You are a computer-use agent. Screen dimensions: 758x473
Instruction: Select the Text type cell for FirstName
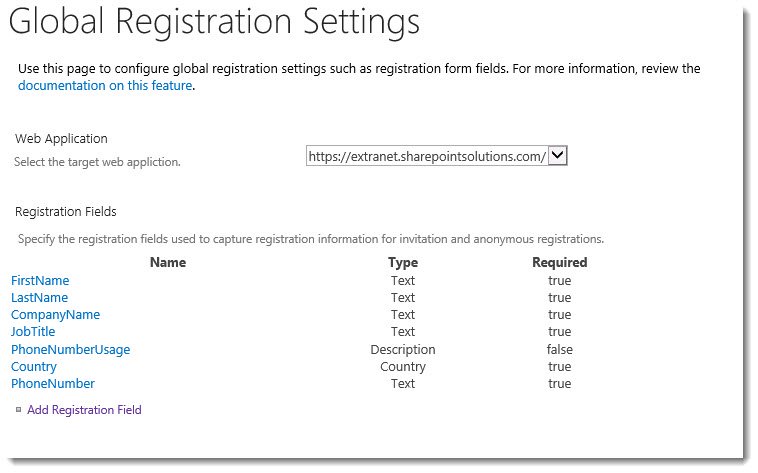(403, 281)
